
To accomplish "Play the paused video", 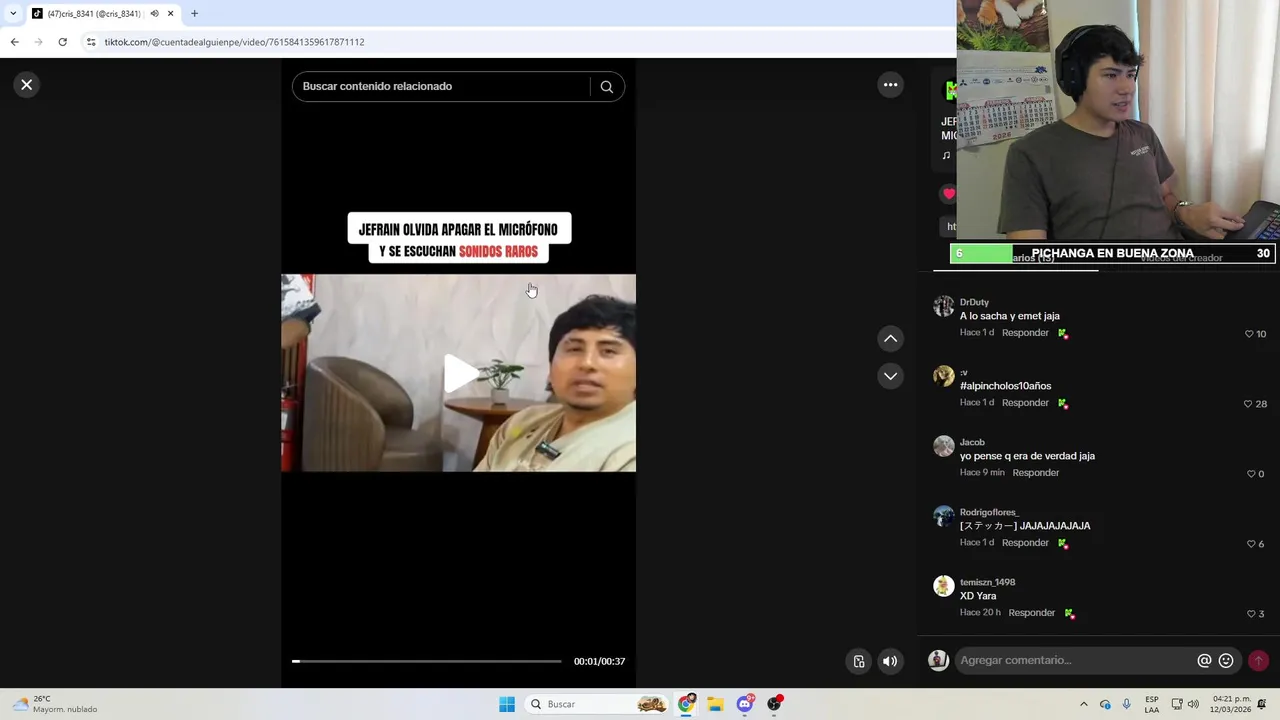I will [x=459, y=373].
